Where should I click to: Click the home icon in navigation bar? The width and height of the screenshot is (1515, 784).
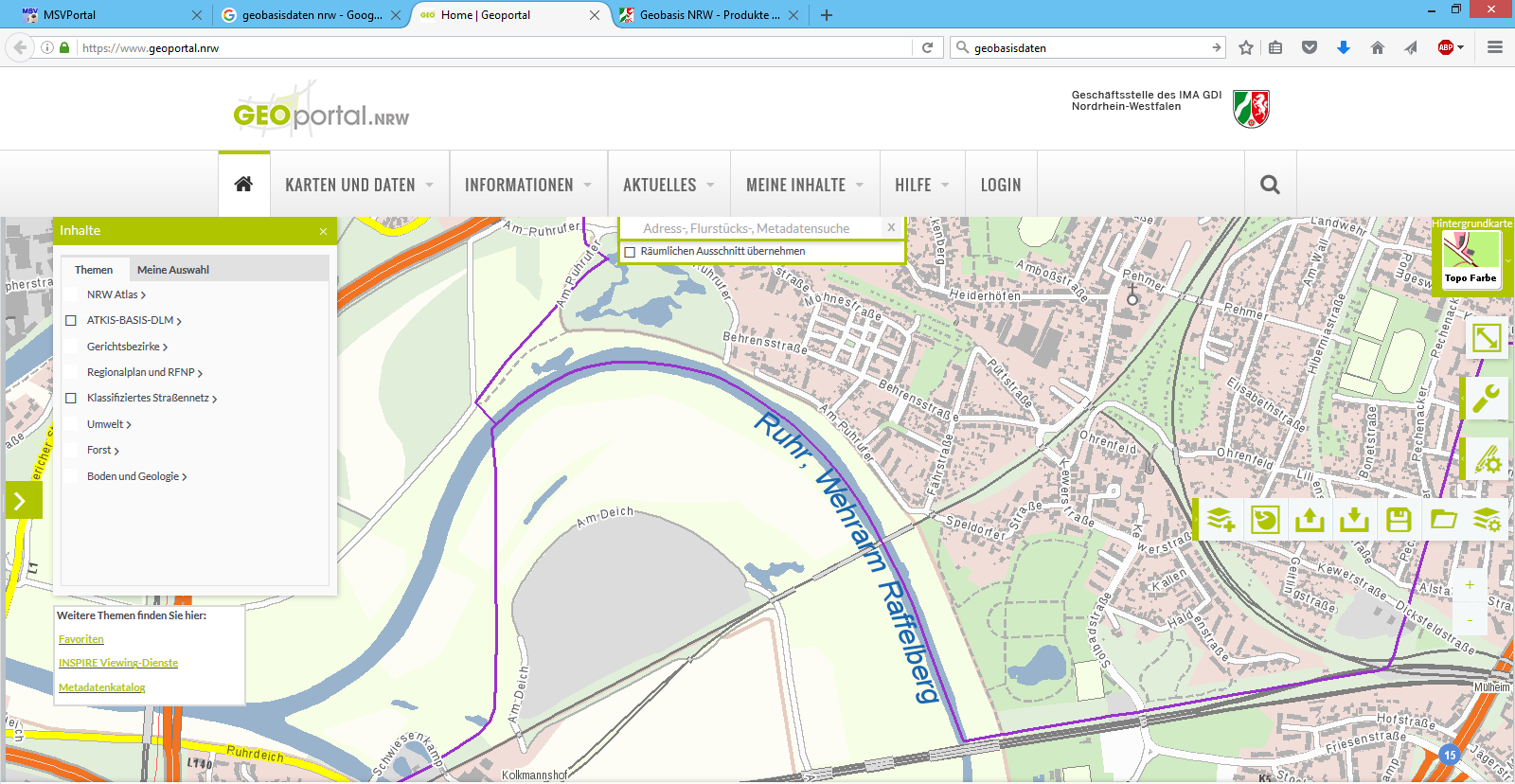(x=243, y=185)
